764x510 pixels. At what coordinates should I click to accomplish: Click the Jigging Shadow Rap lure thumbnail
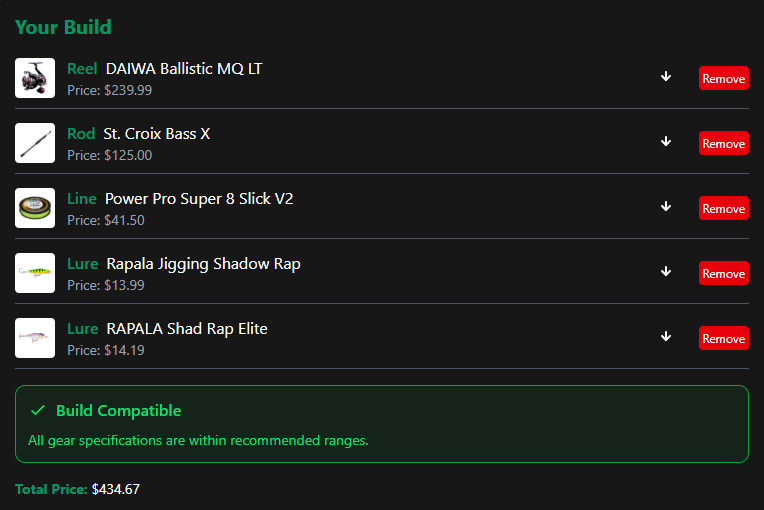click(x=35, y=273)
